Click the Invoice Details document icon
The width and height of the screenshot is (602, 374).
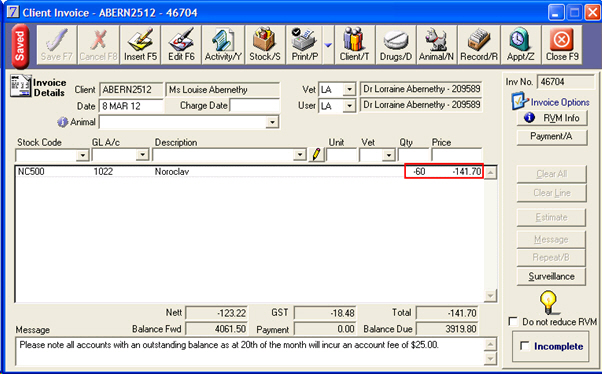[x=20, y=86]
